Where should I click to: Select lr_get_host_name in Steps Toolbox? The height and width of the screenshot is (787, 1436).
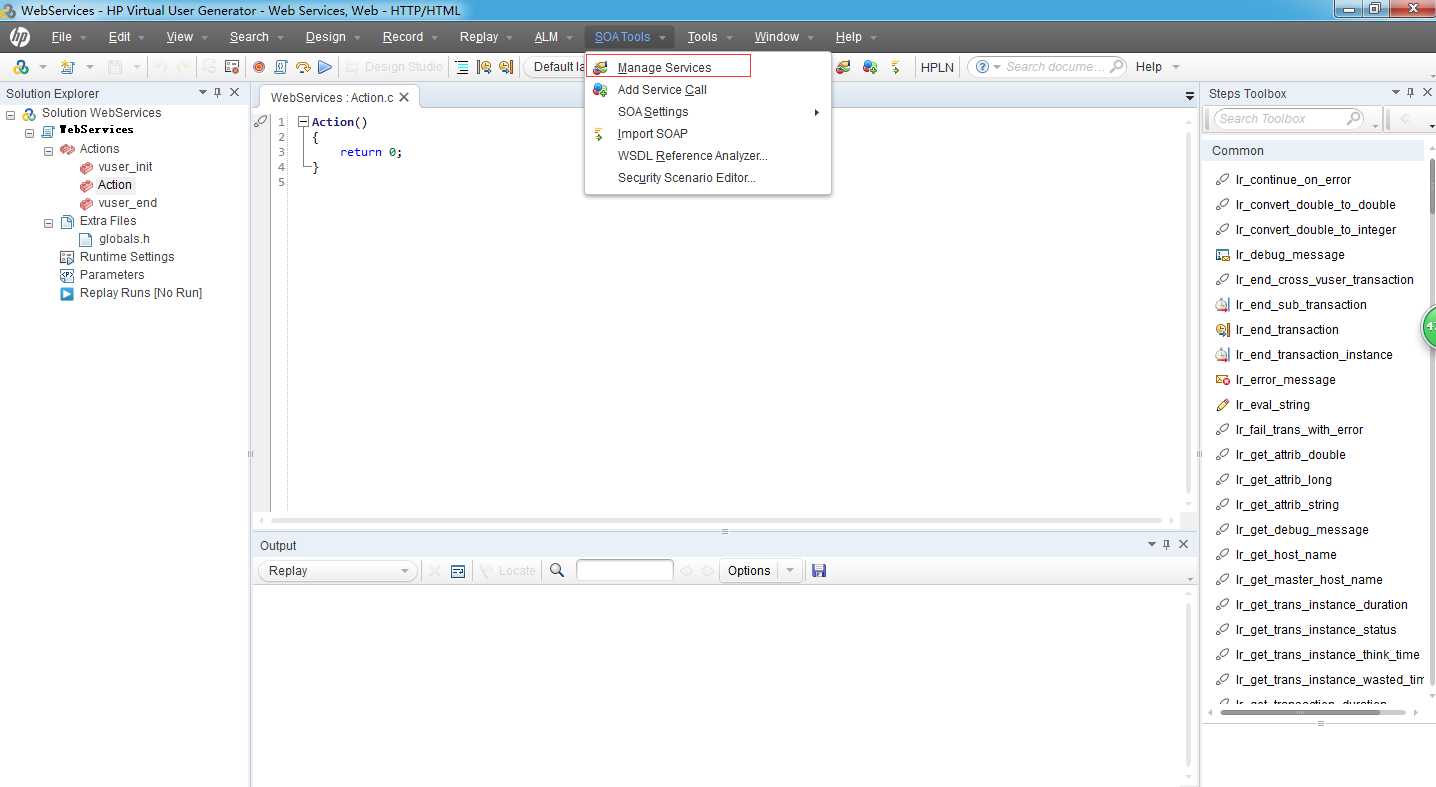pyautogui.click(x=1286, y=555)
